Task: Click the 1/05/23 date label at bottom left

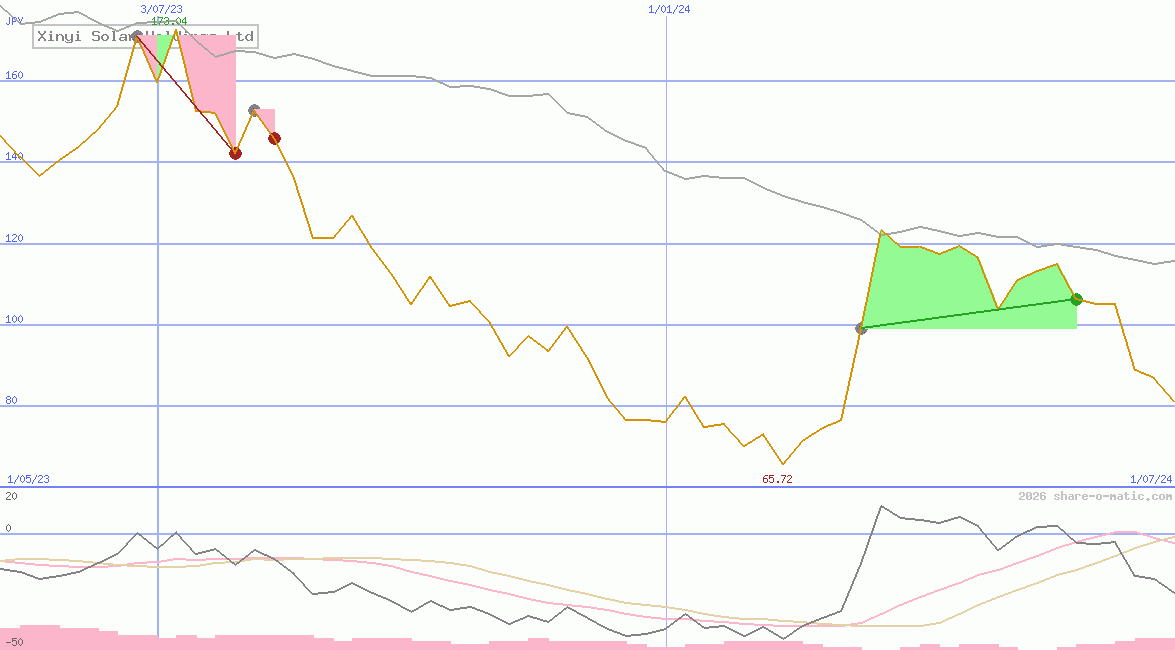Action: 30,479
